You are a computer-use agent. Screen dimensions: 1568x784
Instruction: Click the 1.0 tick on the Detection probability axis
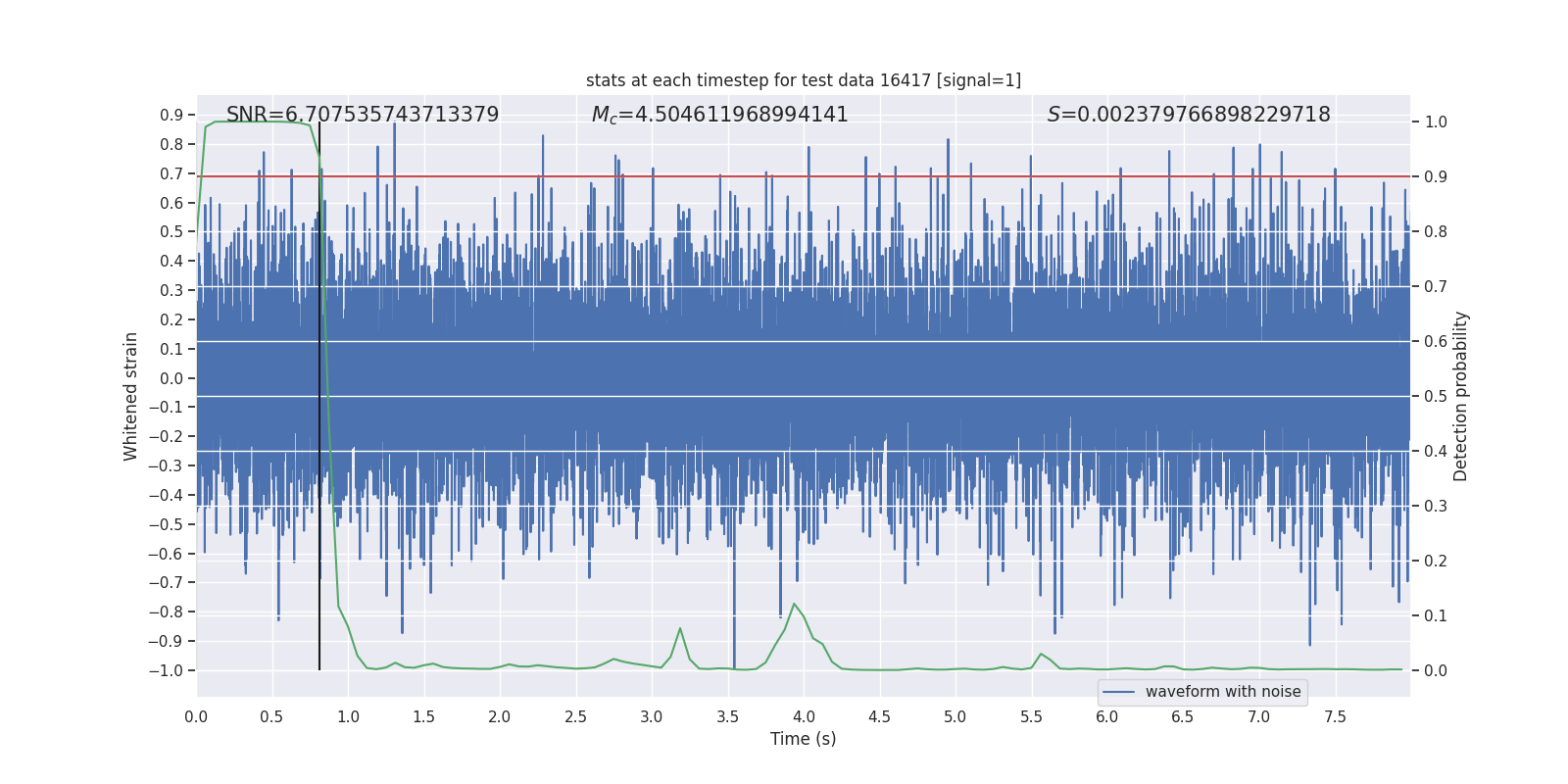click(x=1436, y=122)
